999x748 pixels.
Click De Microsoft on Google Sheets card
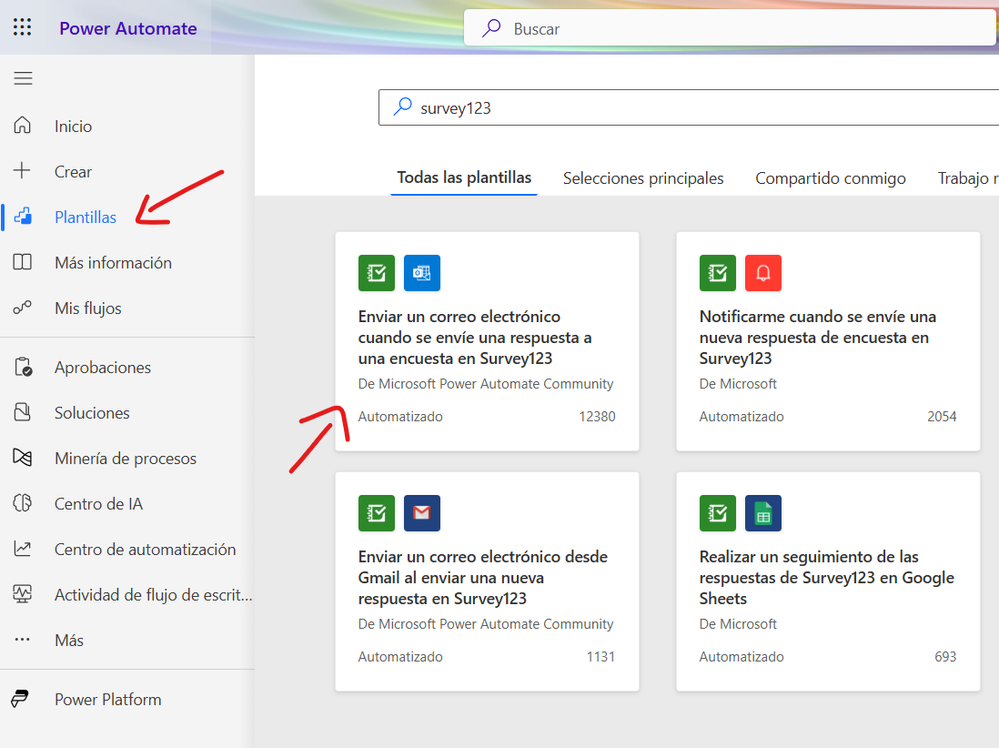[x=738, y=624]
